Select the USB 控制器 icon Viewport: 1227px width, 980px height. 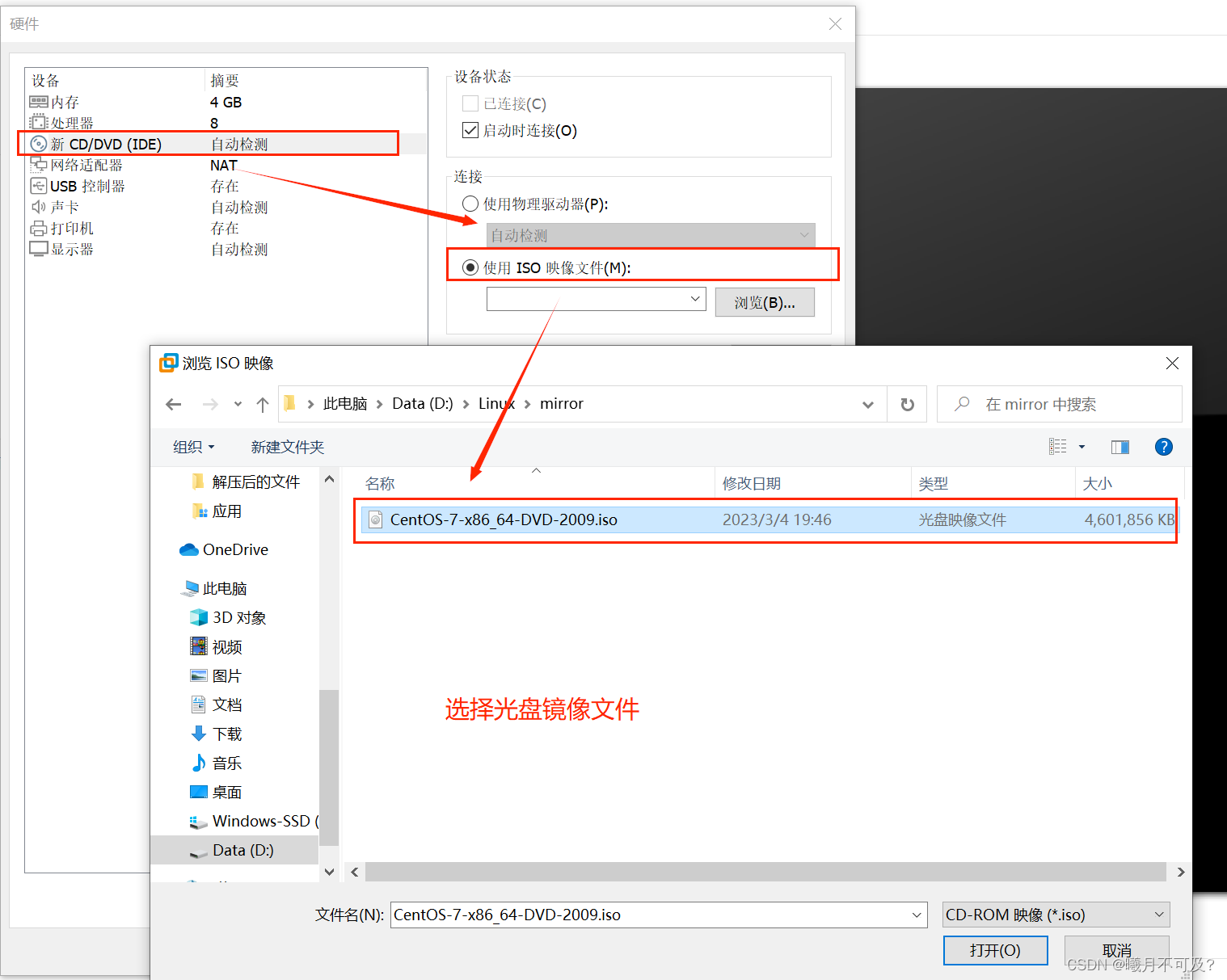click(39, 186)
